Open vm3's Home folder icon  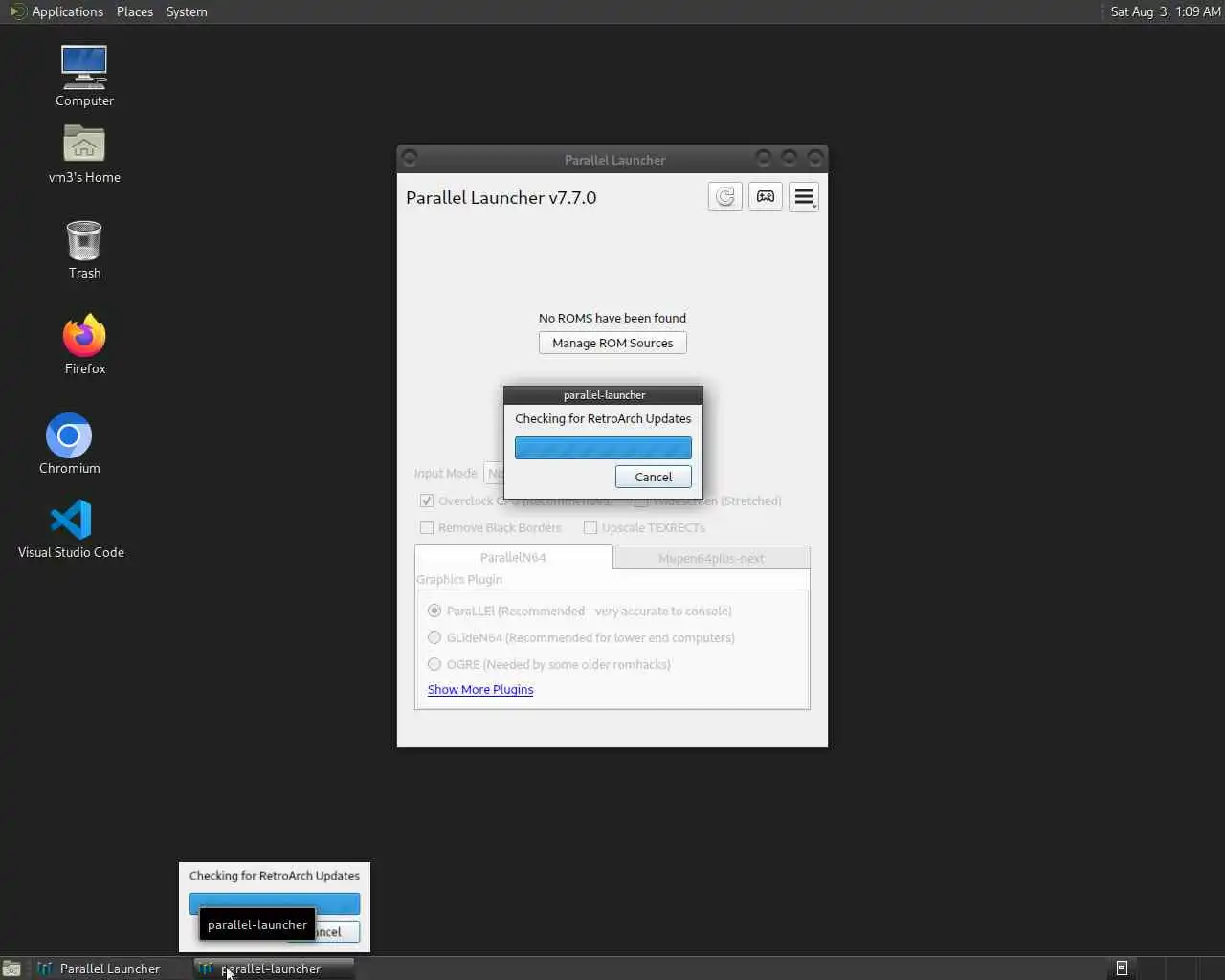coord(84,153)
